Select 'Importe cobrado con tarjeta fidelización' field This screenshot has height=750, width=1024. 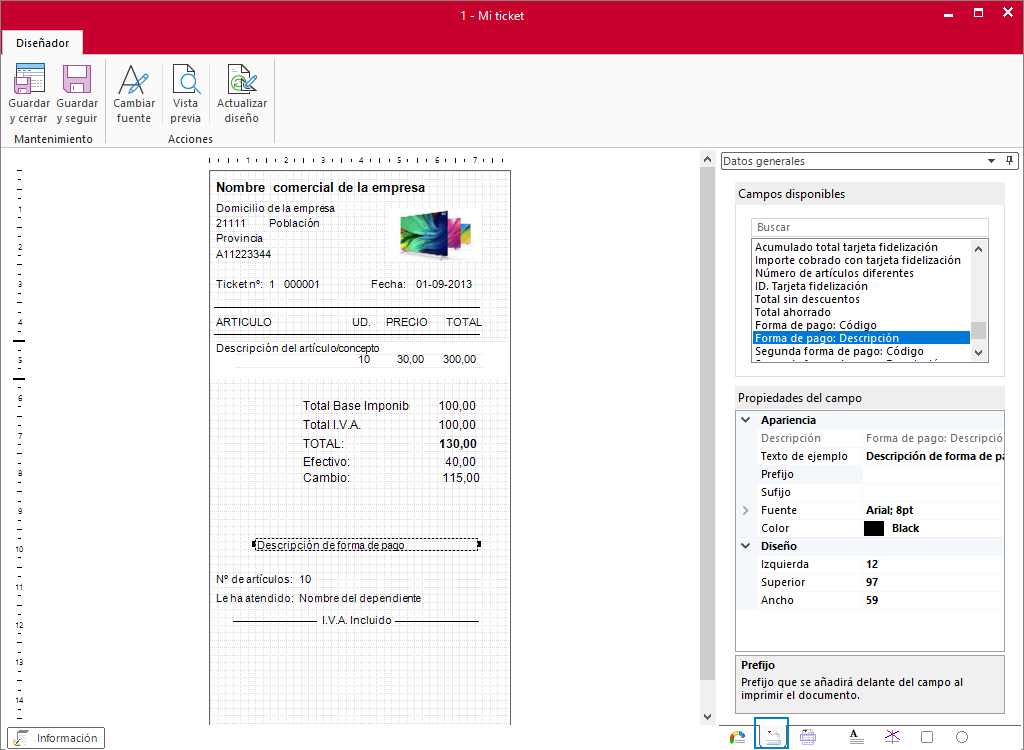[857, 260]
